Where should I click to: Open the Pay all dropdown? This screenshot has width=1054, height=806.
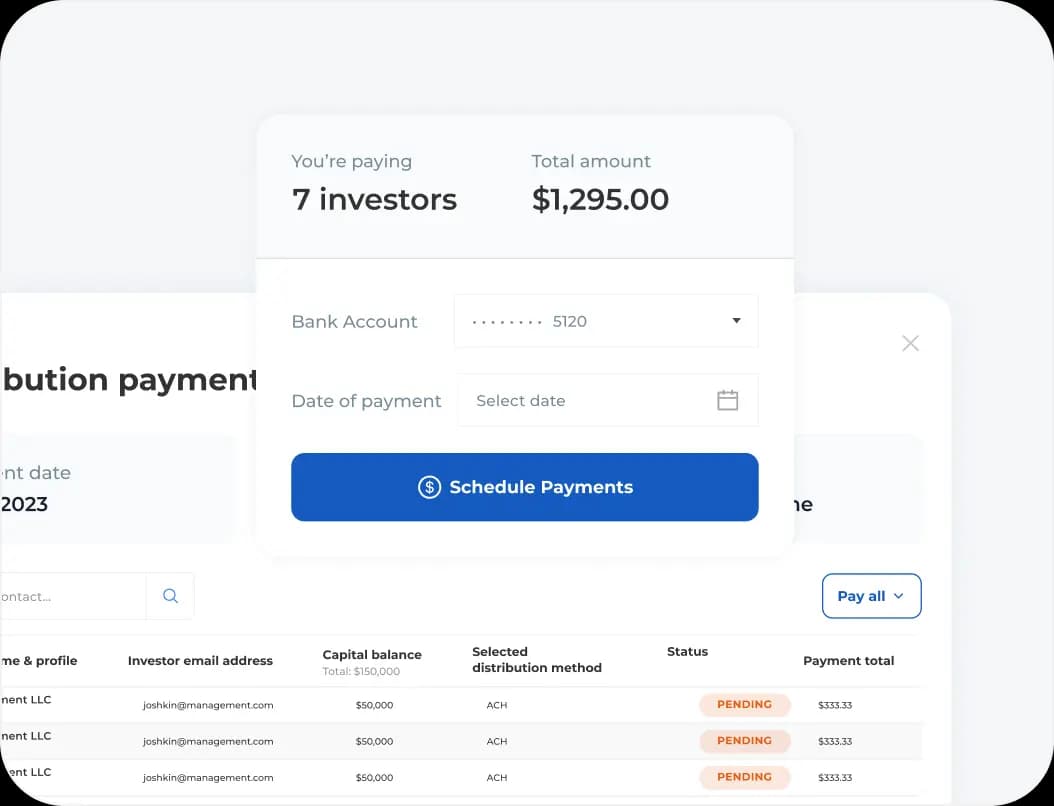[x=871, y=596]
